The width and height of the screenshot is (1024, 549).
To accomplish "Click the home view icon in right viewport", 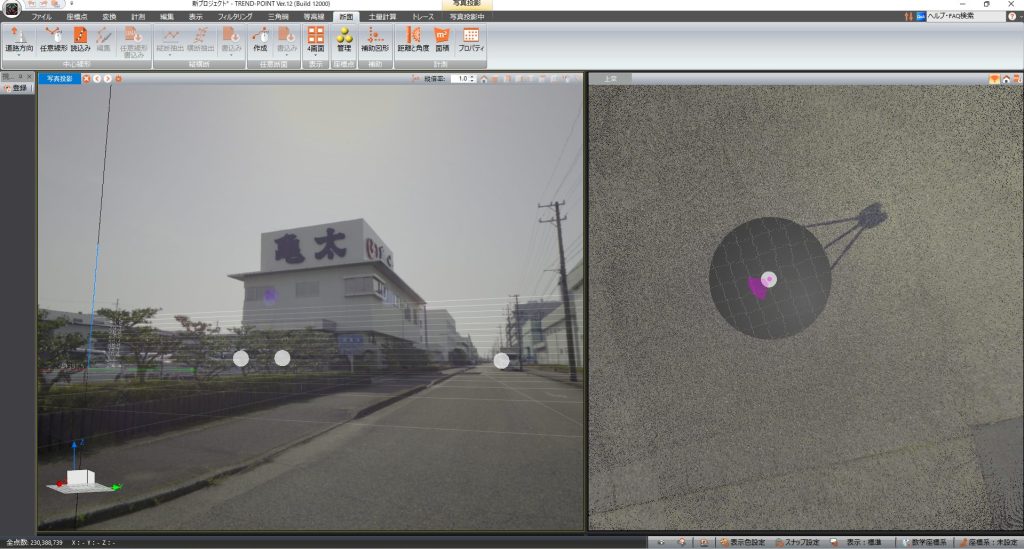I will click(x=1005, y=79).
